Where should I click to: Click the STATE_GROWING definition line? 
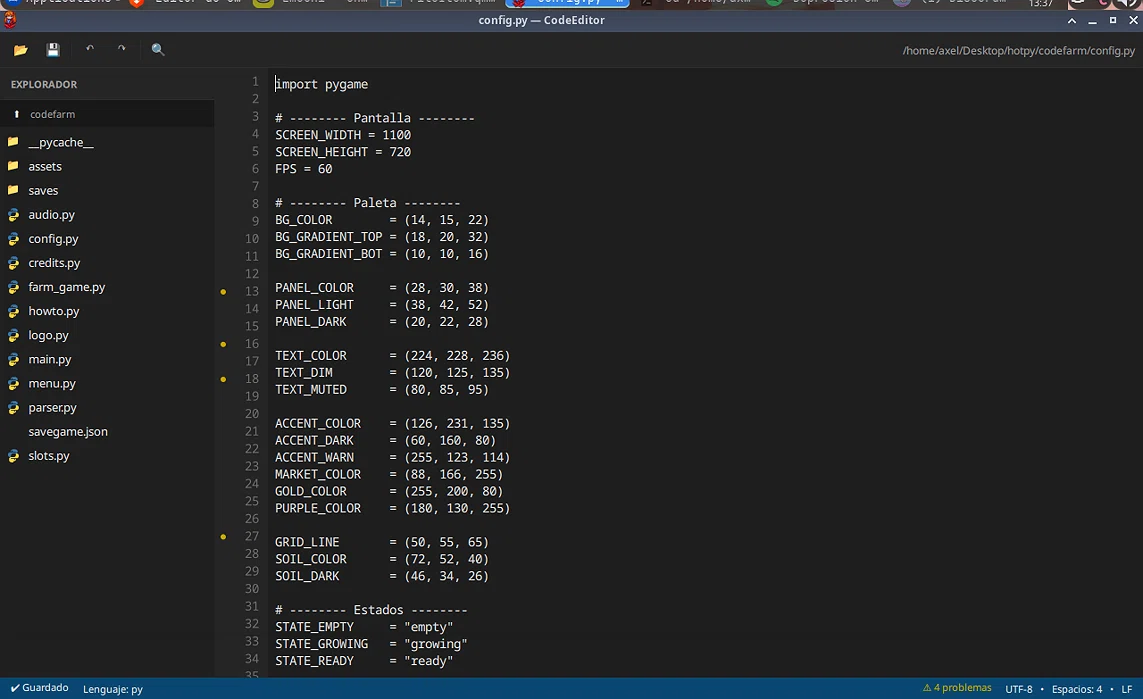click(371, 644)
